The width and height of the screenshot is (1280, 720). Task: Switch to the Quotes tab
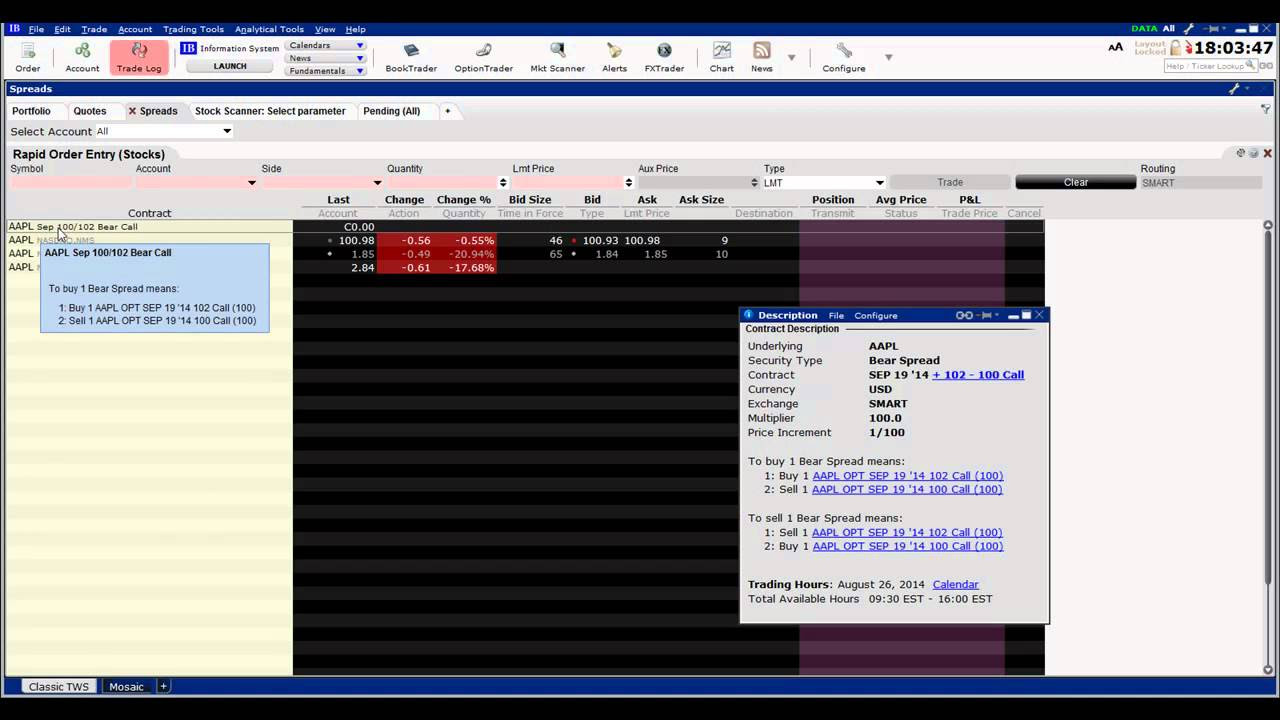click(90, 111)
